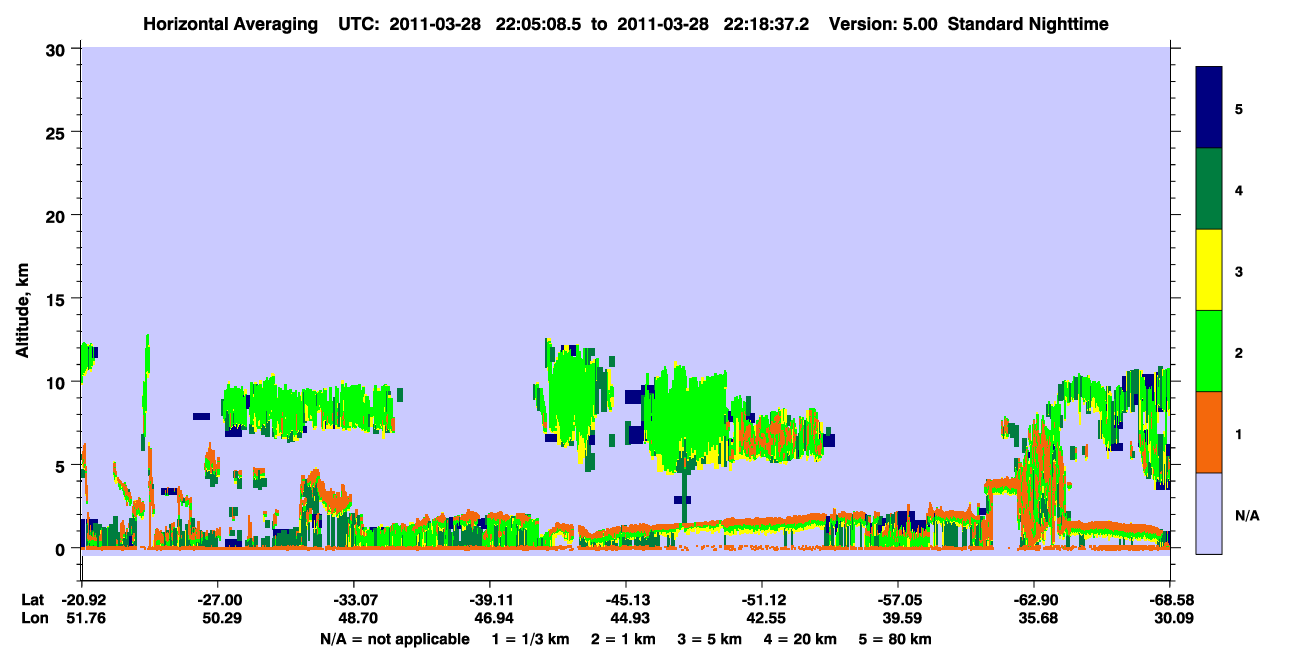The width and height of the screenshot is (1300, 667).
Task: Click legend text 'N/A = not applicable'
Action: [x=394, y=639]
